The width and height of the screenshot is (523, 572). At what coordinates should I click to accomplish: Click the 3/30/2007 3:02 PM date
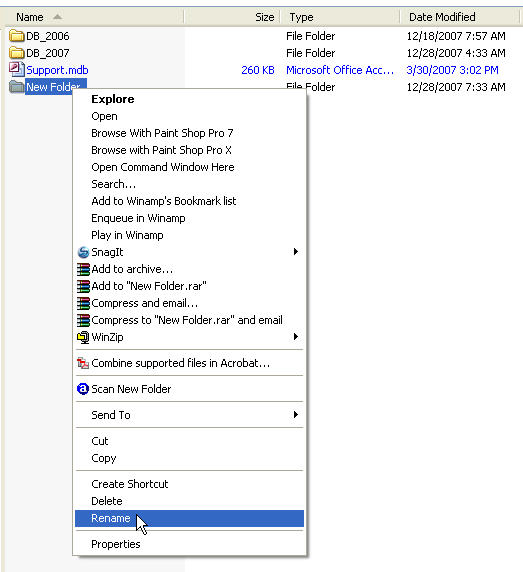click(452, 70)
